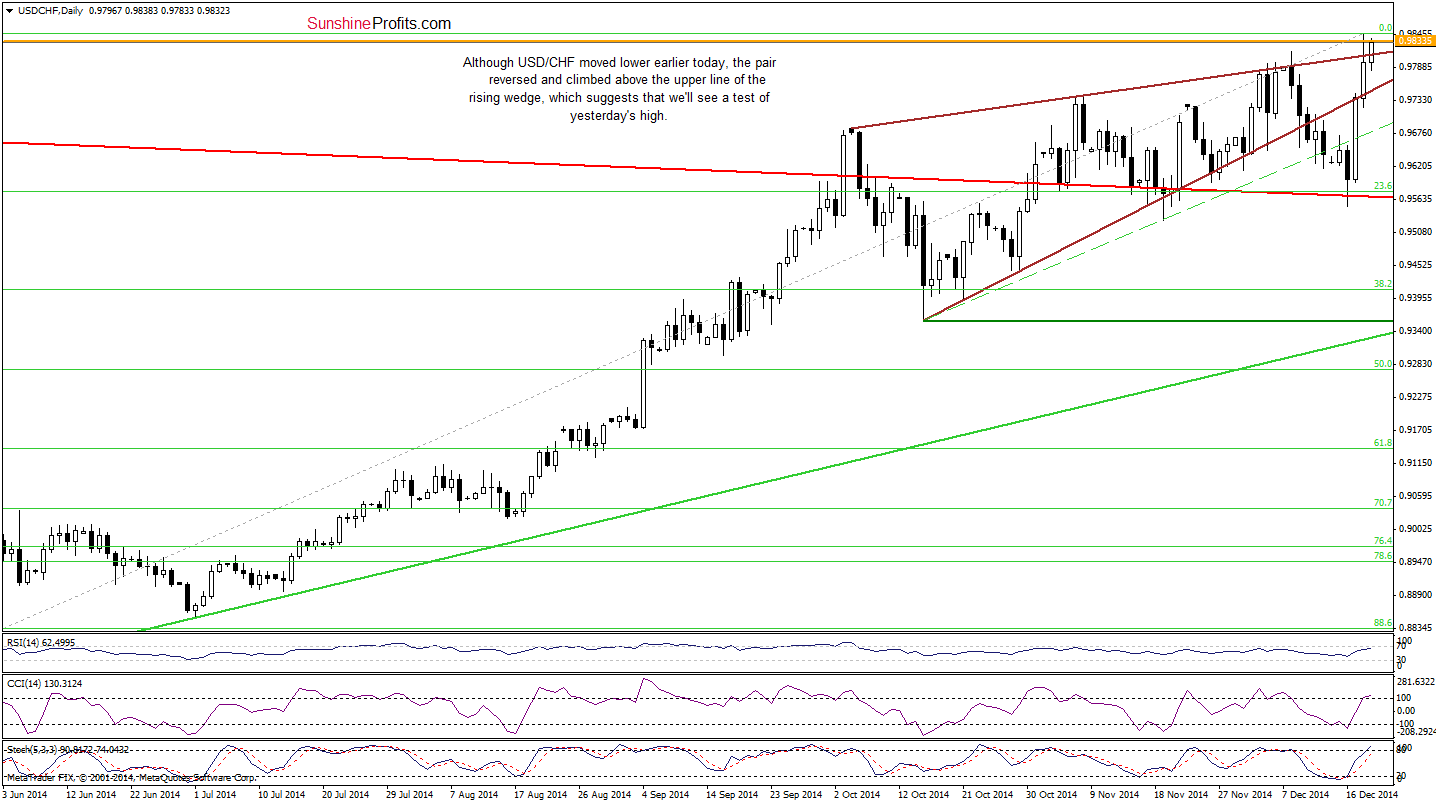Click the 0.97885 price axis label
This screenshot has height=803, width=1436.
pos(1415,67)
